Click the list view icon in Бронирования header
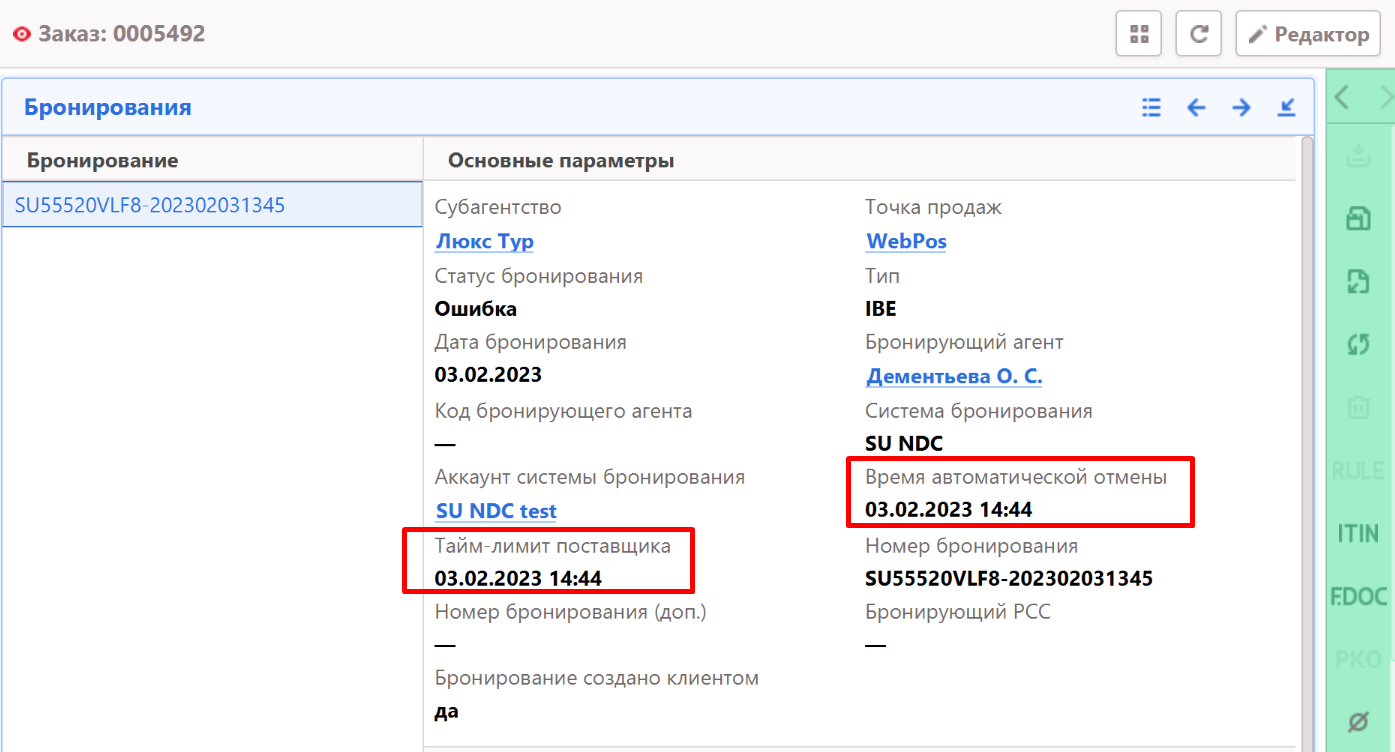1395x752 pixels. pyautogui.click(x=1151, y=107)
